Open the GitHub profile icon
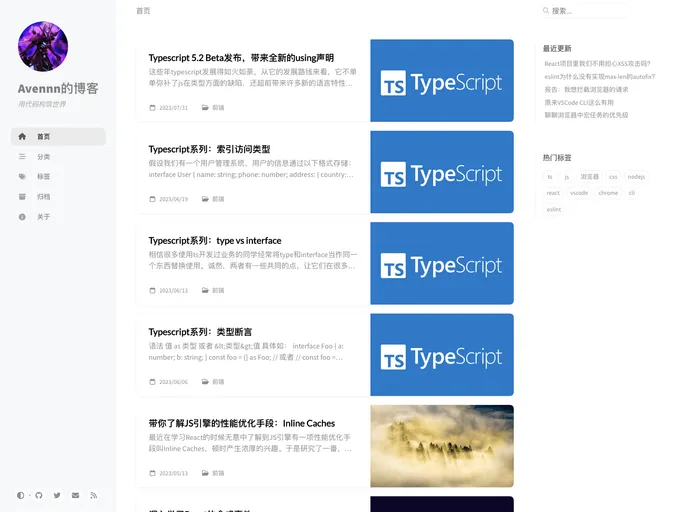Image resolution: width=688 pixels, height=512 pixels. coord(39,495)
